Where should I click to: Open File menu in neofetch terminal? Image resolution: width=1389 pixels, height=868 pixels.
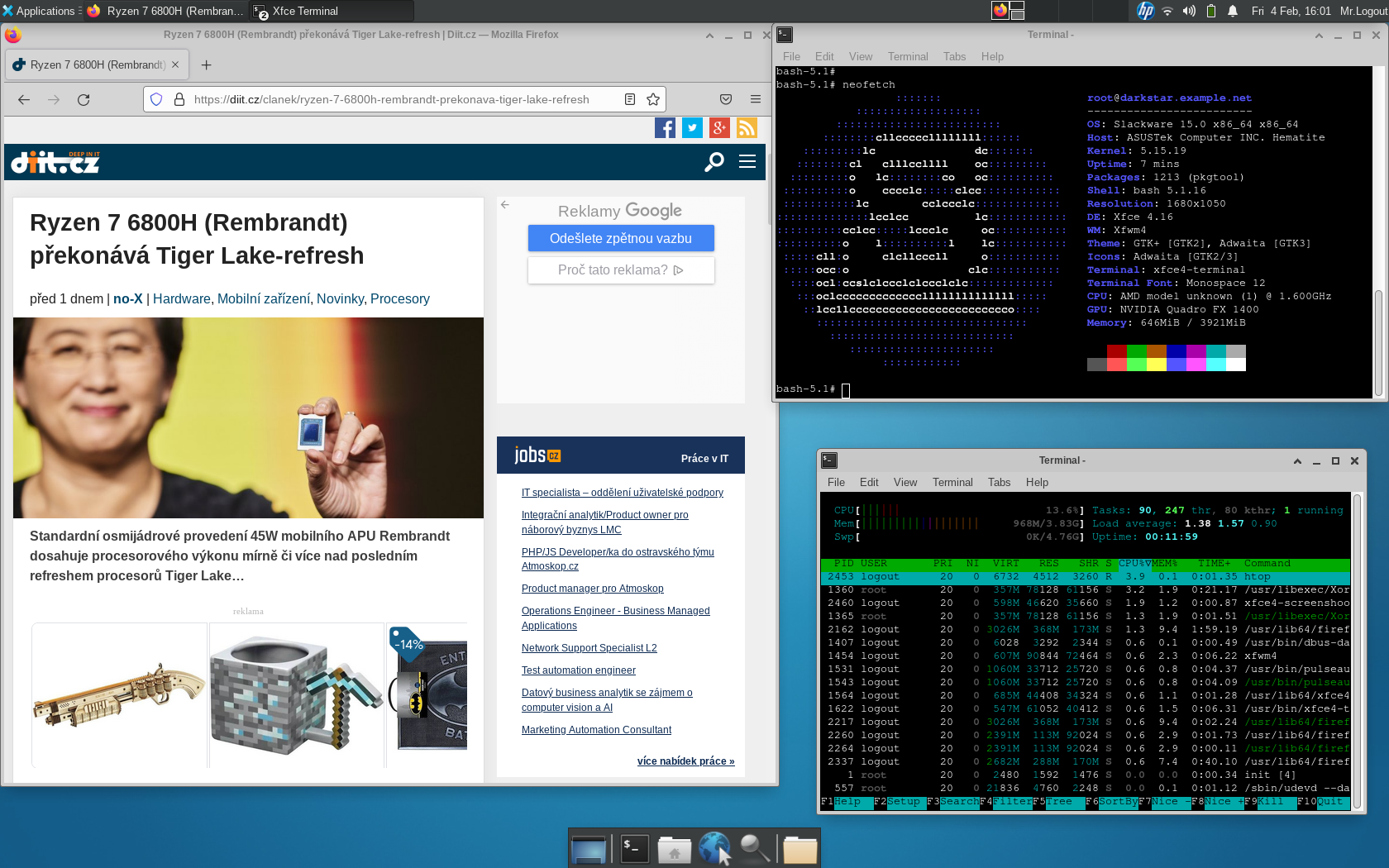pyautogui.click(x=791, y=56)
